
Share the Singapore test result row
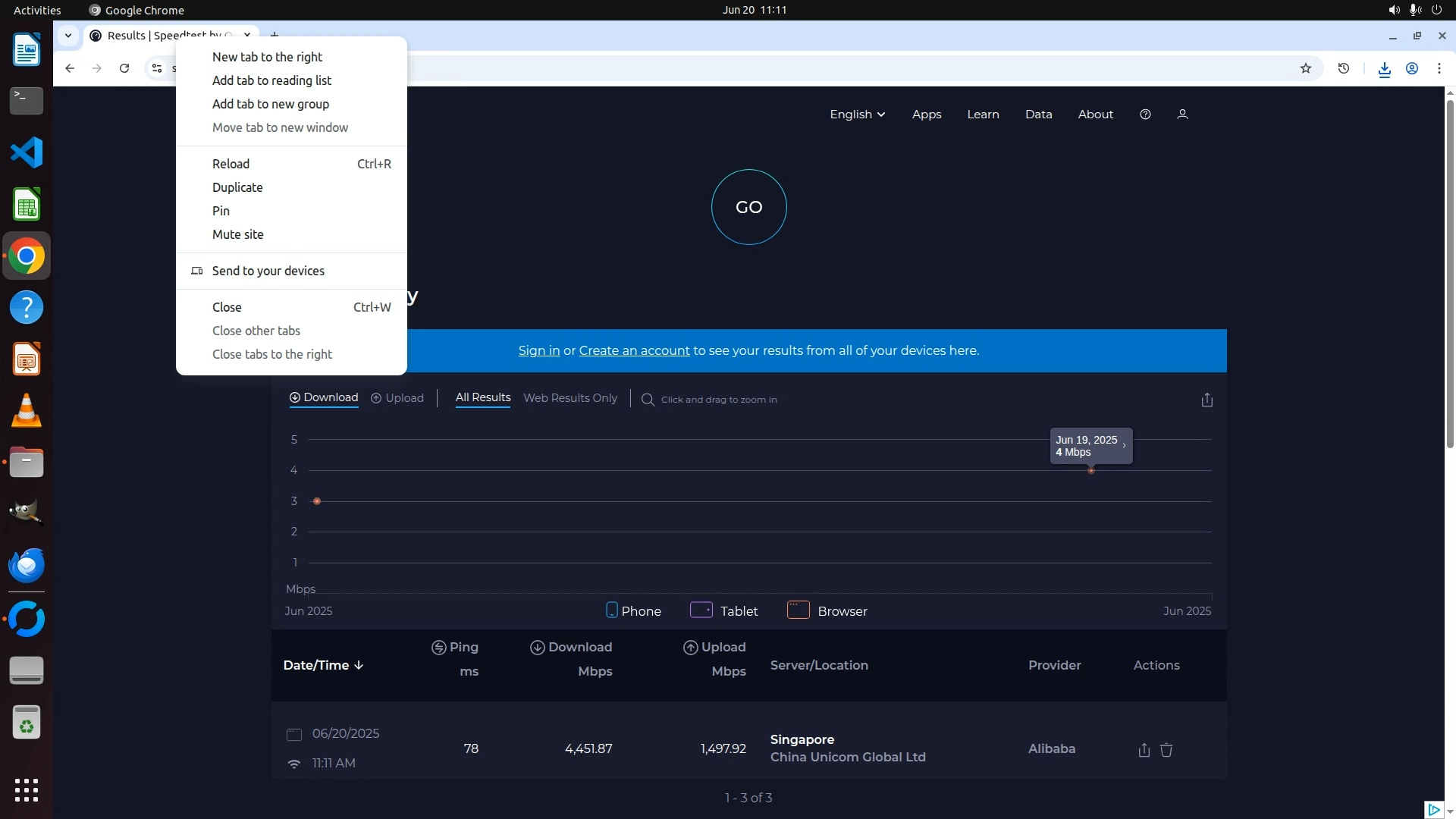pyautogui.click(x=1144, y=750)
